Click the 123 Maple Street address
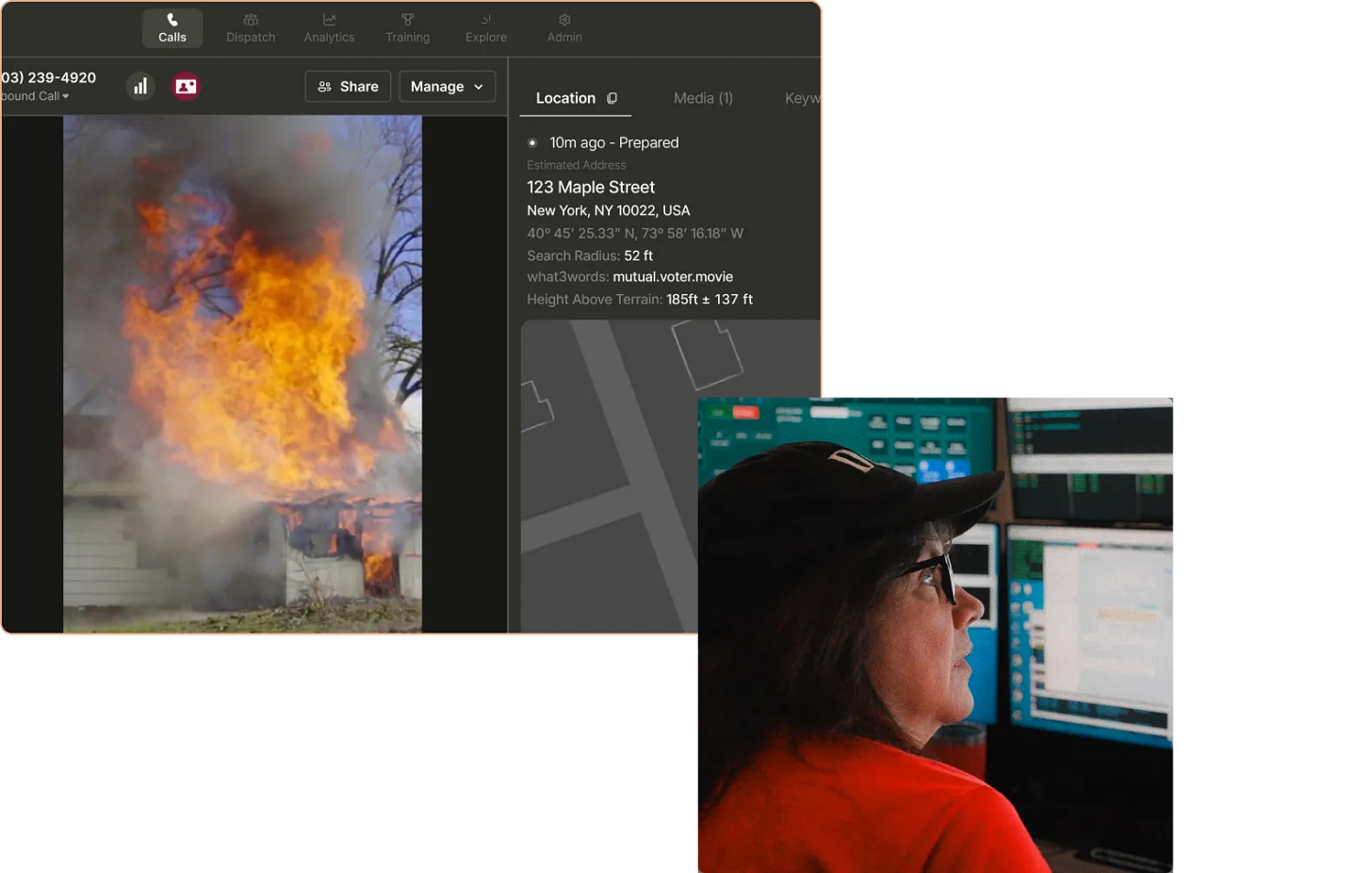The image size is (1372, 873). click(x=591, y=187)
